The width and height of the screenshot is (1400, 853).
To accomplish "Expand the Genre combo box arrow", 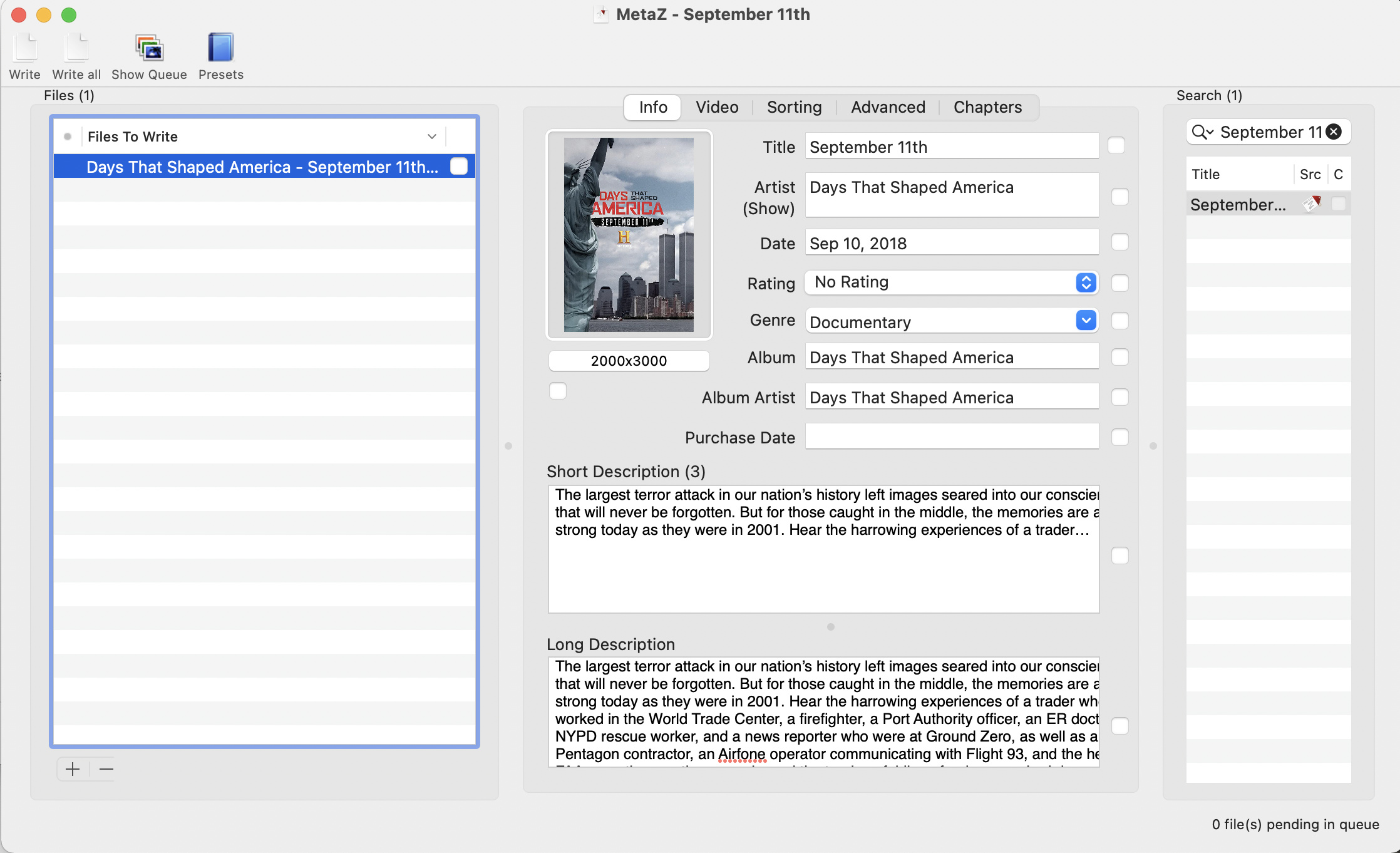I will coord(1086,321).
